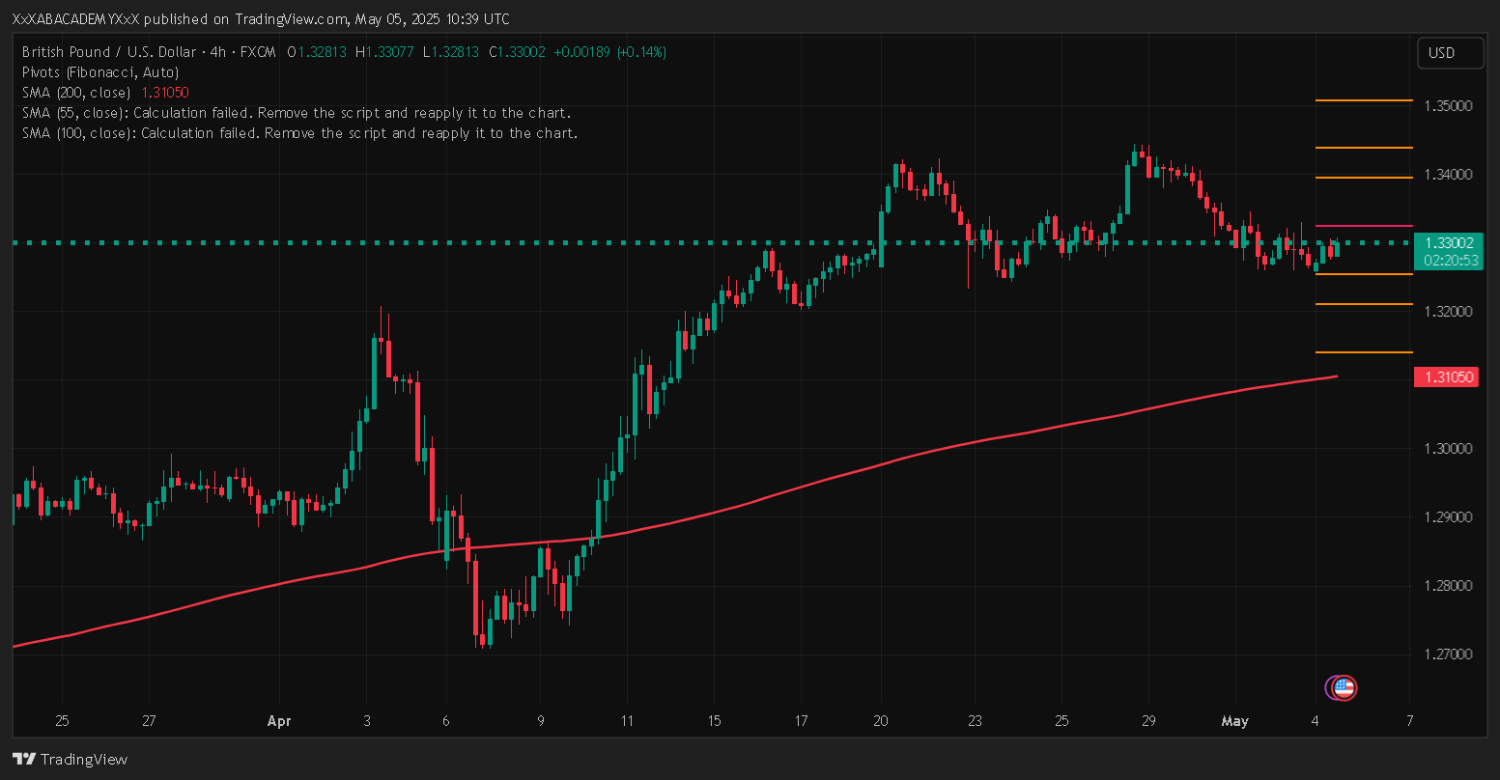Screen dimensions: 1500x780
Task: Click the 1.30000 label on price axis
Action: [x=1447, y=448]
